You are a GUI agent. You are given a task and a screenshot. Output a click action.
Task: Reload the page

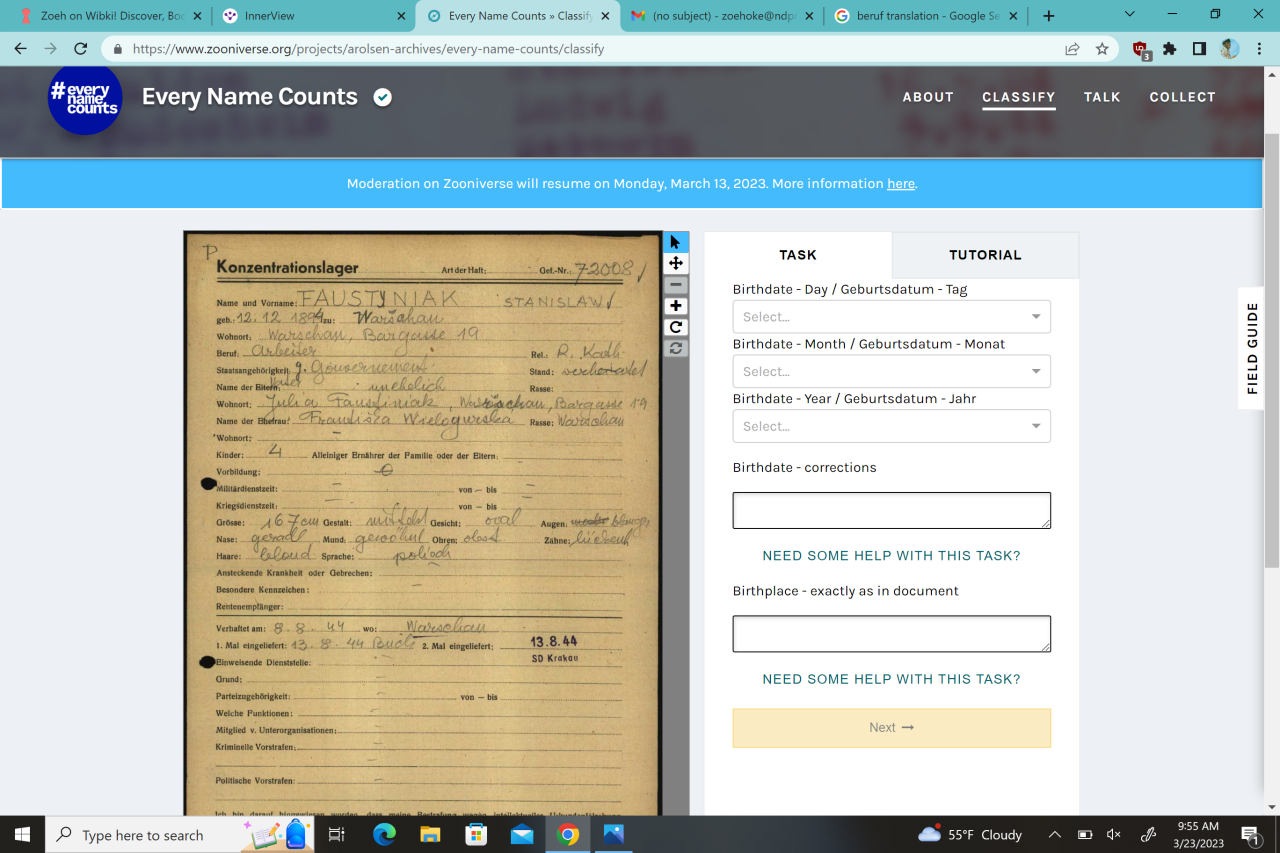coord(81,48)
